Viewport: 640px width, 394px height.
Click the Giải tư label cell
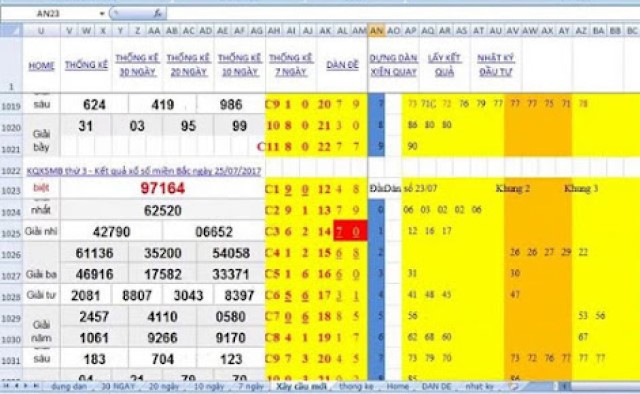click(41, 295)
